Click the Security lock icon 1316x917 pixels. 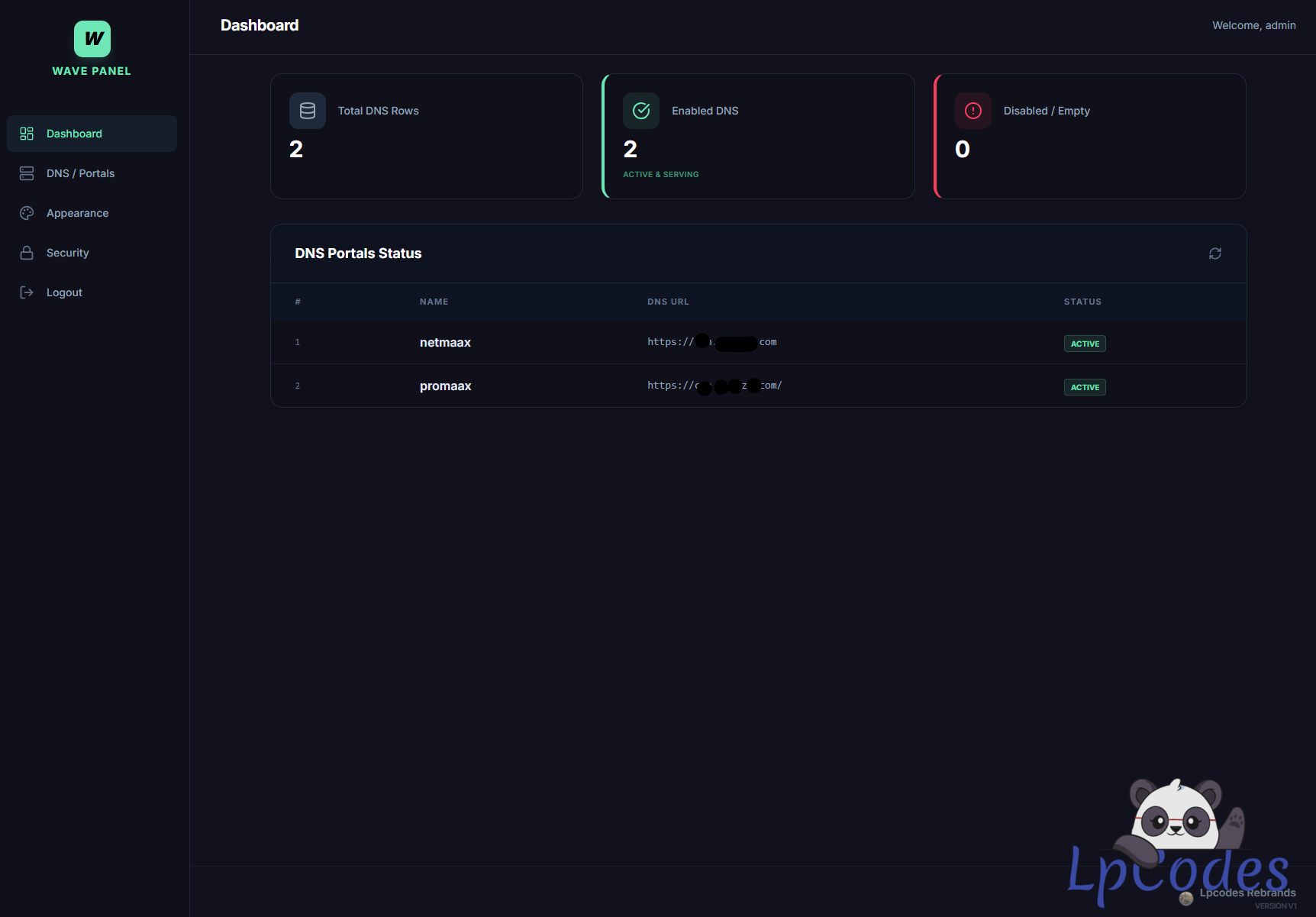tap(27, 253)
